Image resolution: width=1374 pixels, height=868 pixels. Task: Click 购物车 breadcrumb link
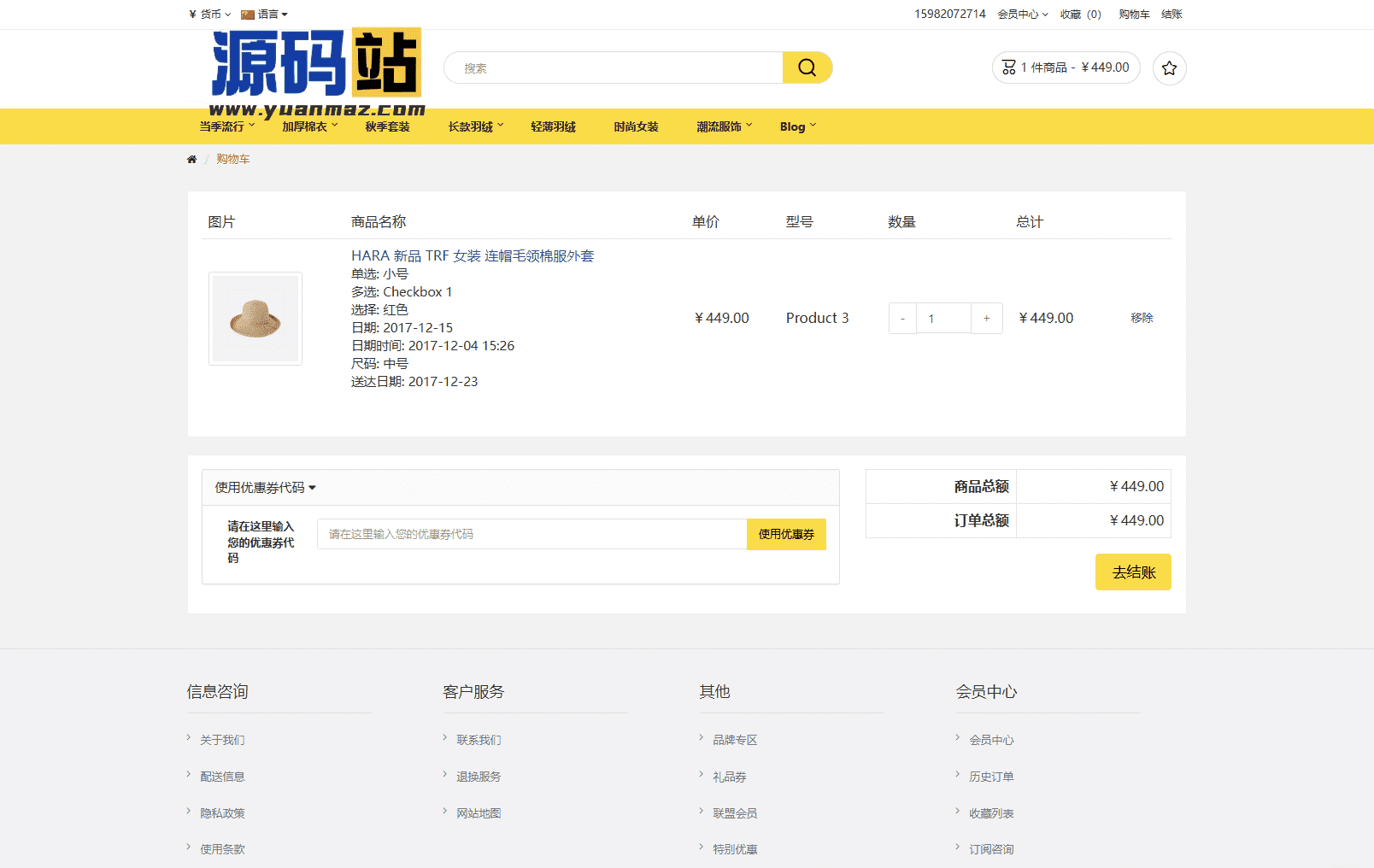(x=232, y=160)
